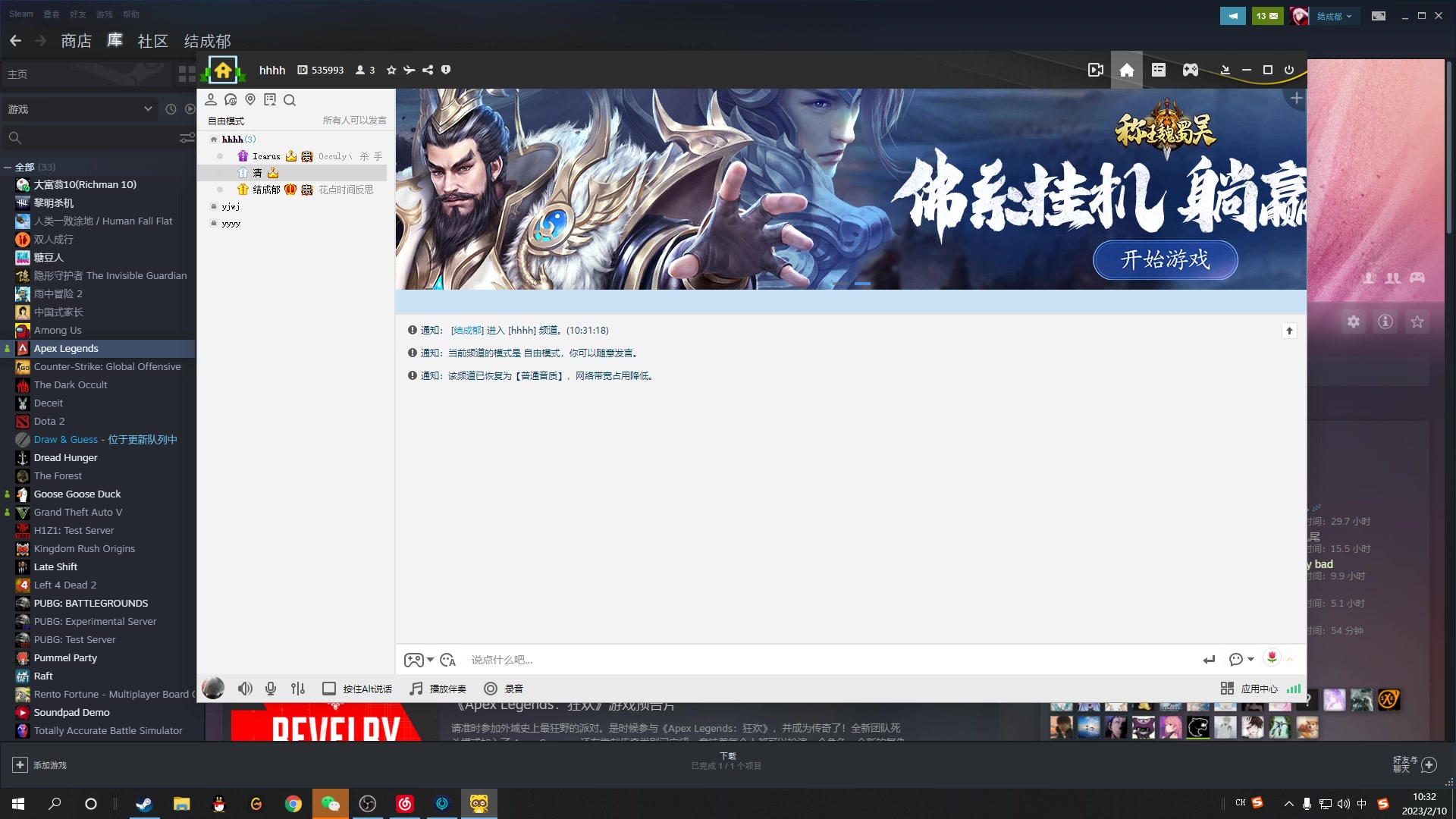Image resolution: width=1456 pixels, height=819 pixels.
Task: Share the hhhh channel via share icon
Action: (428, 70)
